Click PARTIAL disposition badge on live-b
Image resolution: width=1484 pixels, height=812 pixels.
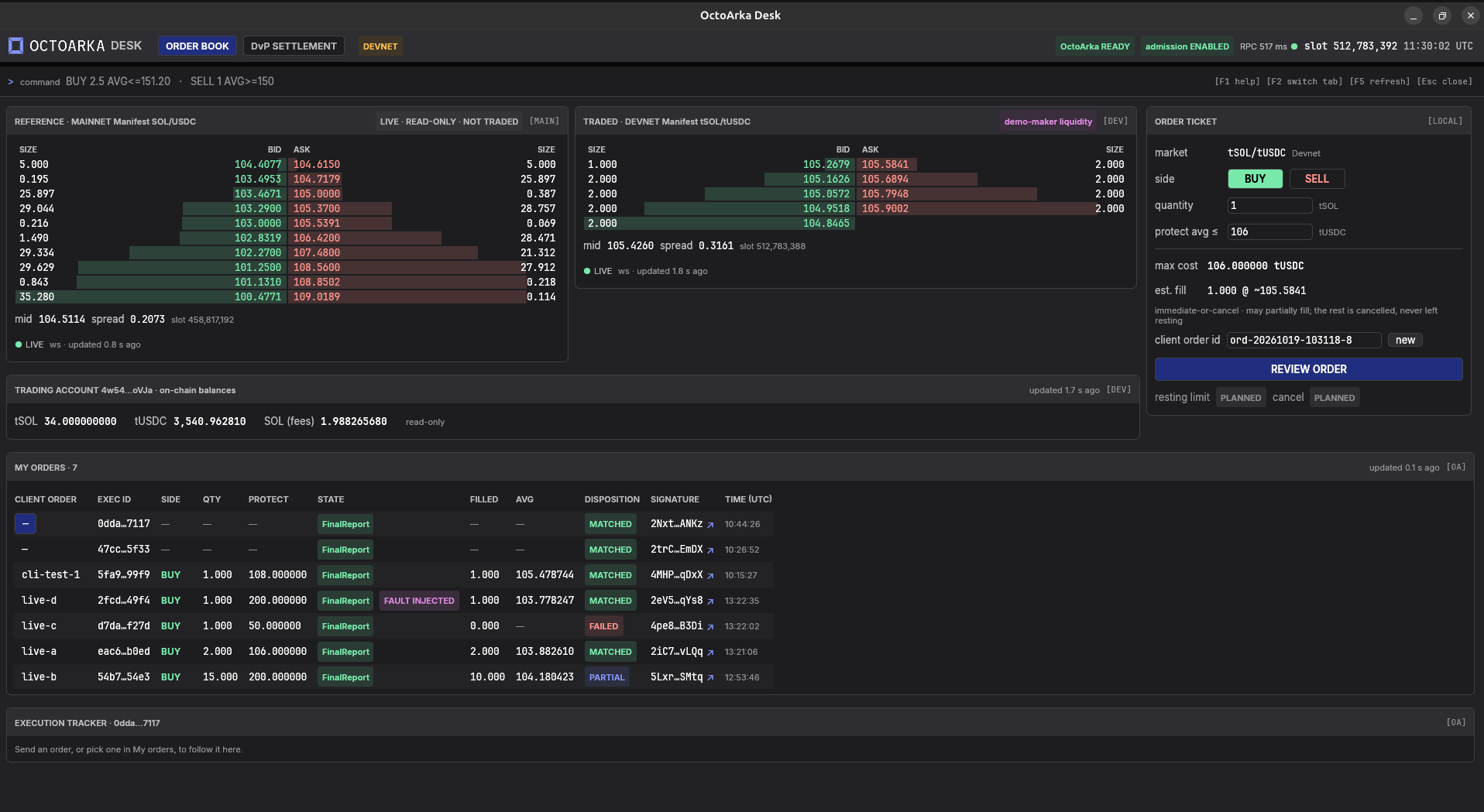[606, 677]
